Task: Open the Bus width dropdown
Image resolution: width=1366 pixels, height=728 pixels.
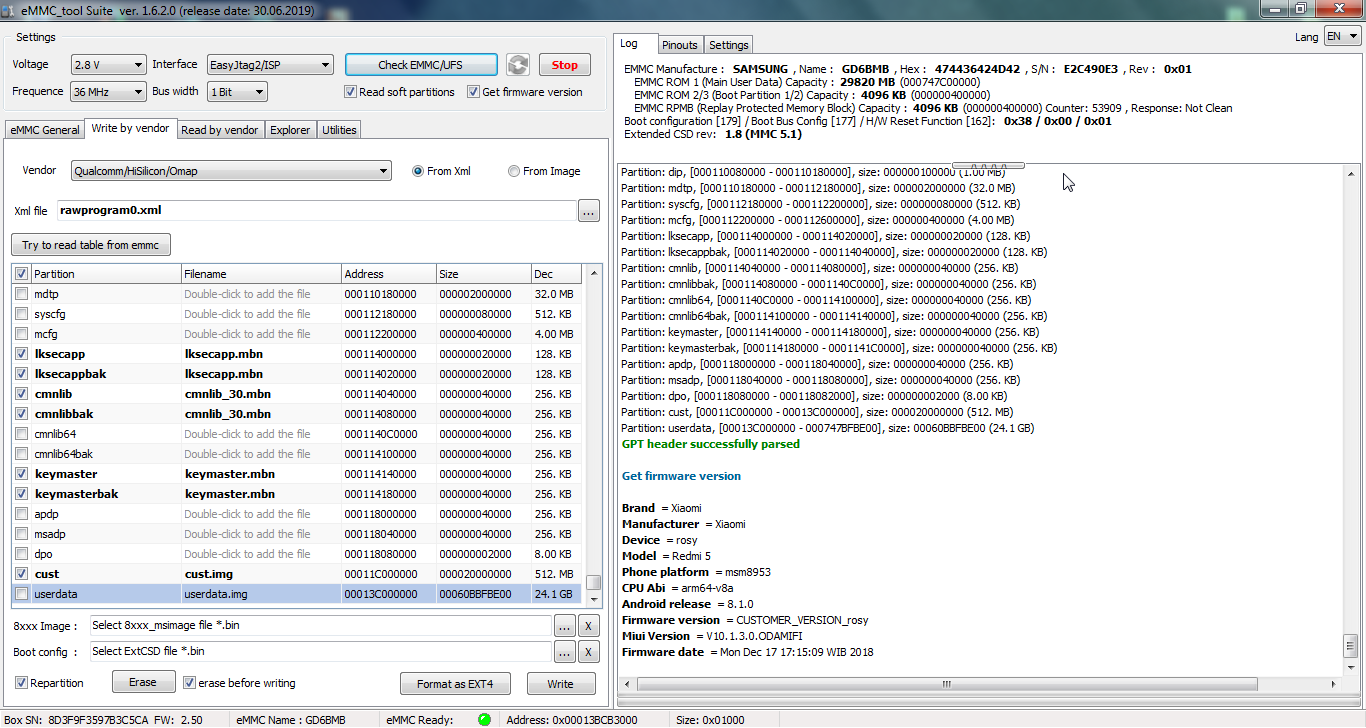Action: coord(237,92)
